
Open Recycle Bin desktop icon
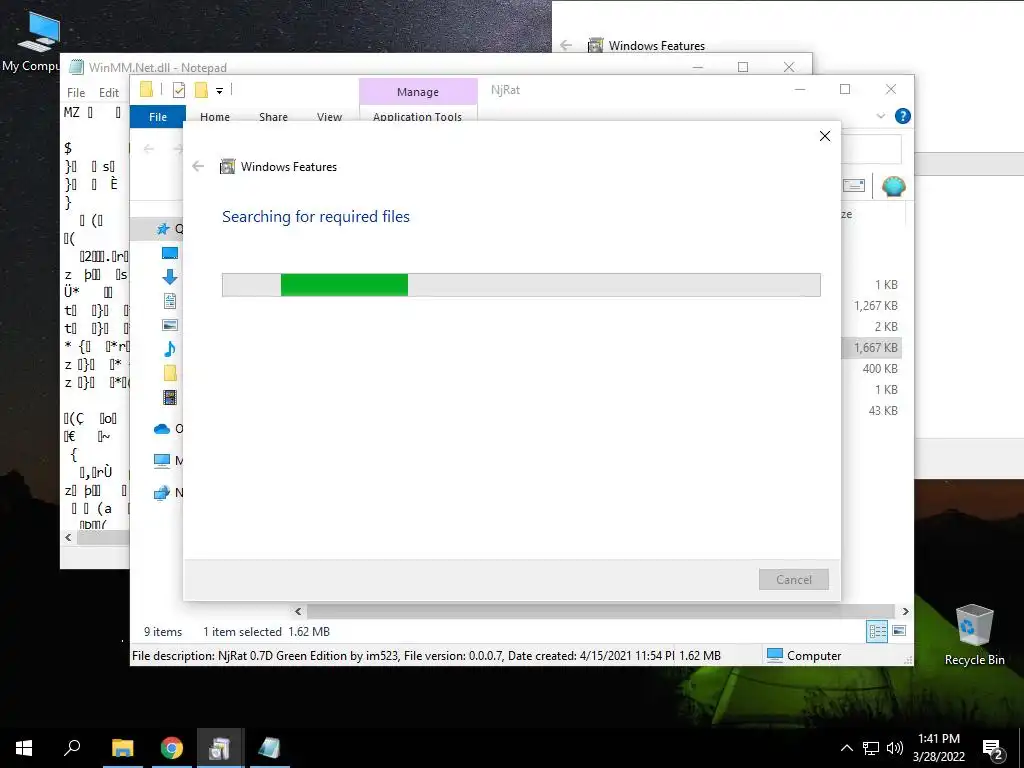tap(974, 635)
